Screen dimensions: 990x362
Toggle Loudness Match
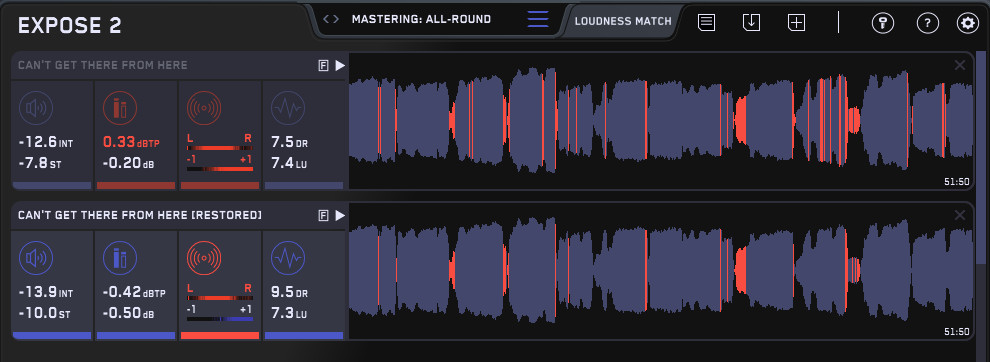pos(623,21)
